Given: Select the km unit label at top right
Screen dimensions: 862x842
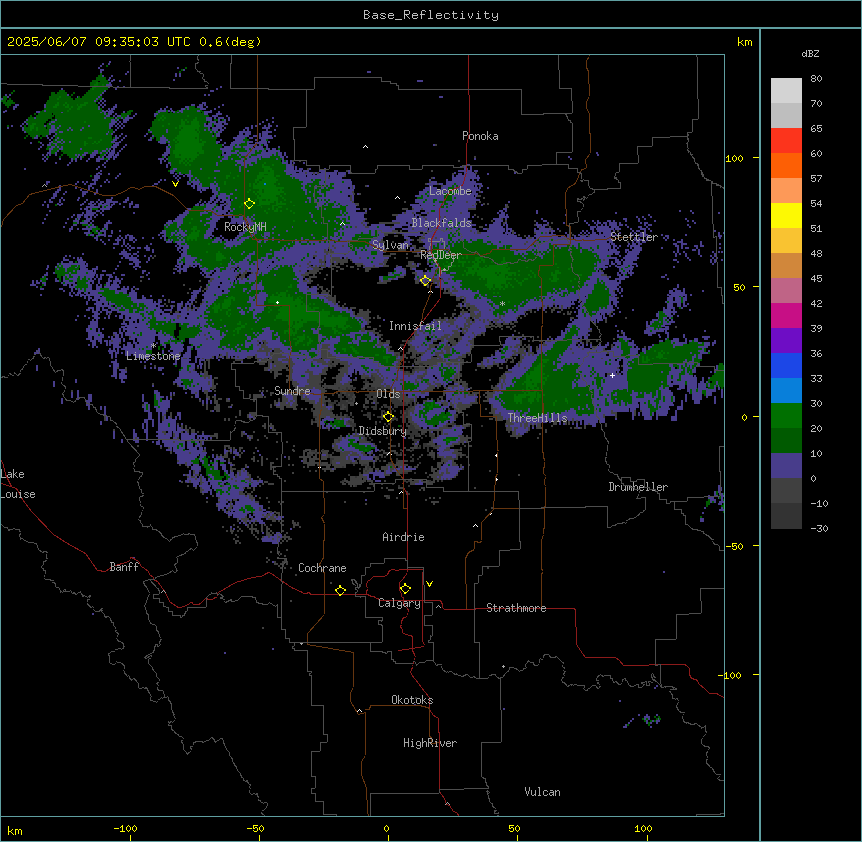Looking at the screenshot, I should tap(744, 42).
